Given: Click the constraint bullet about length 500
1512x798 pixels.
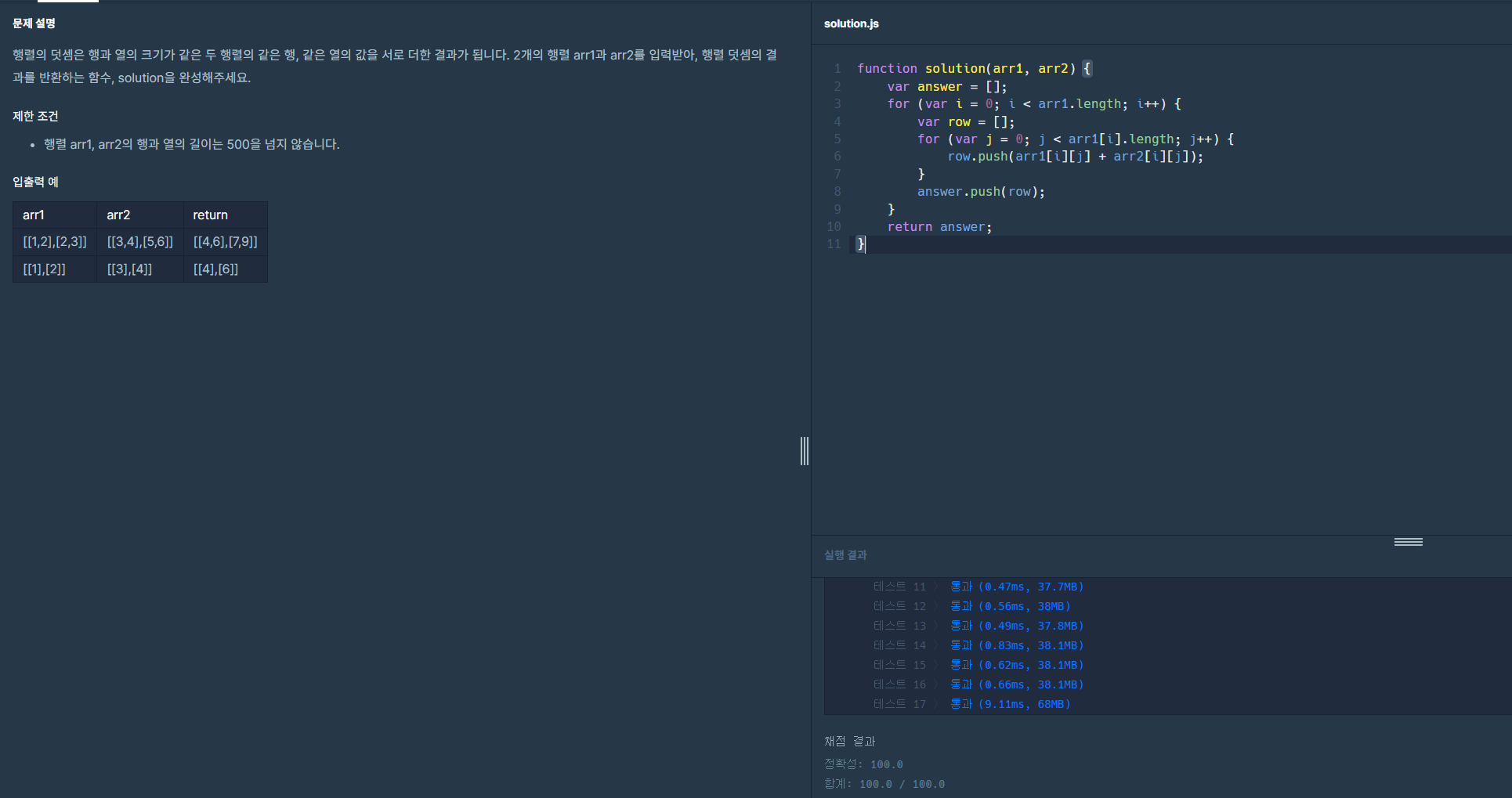Looking at the screenshot, I should (x=191, y=144).
